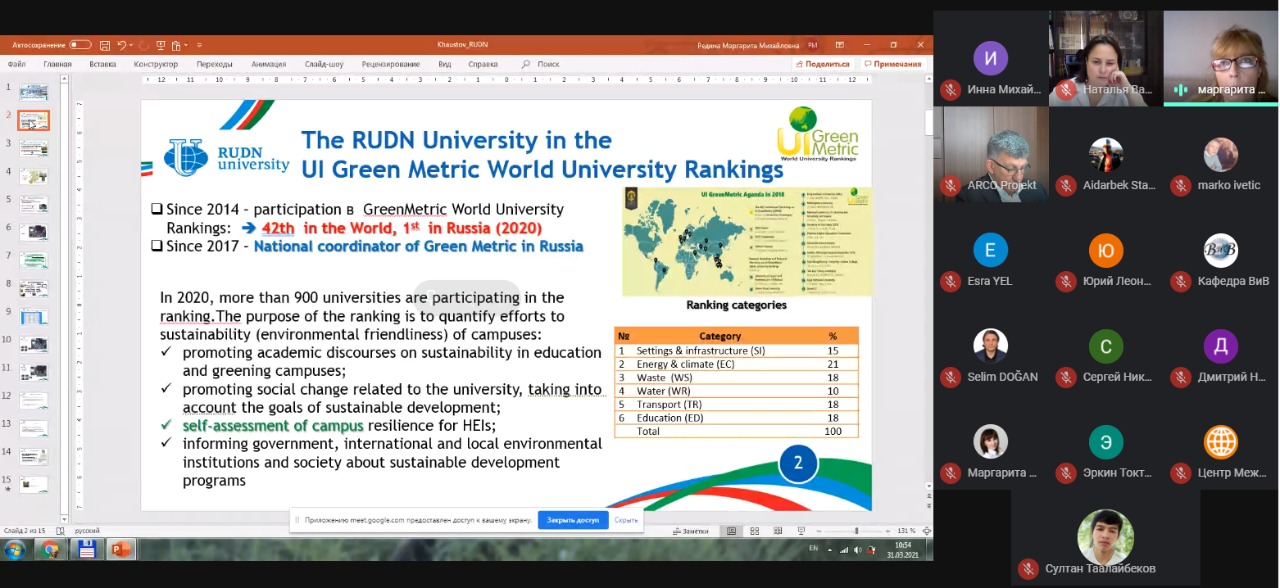Click the русский language indicator
The width and height of the screenshot is (1280, 588).
click(x=88, y=531)
